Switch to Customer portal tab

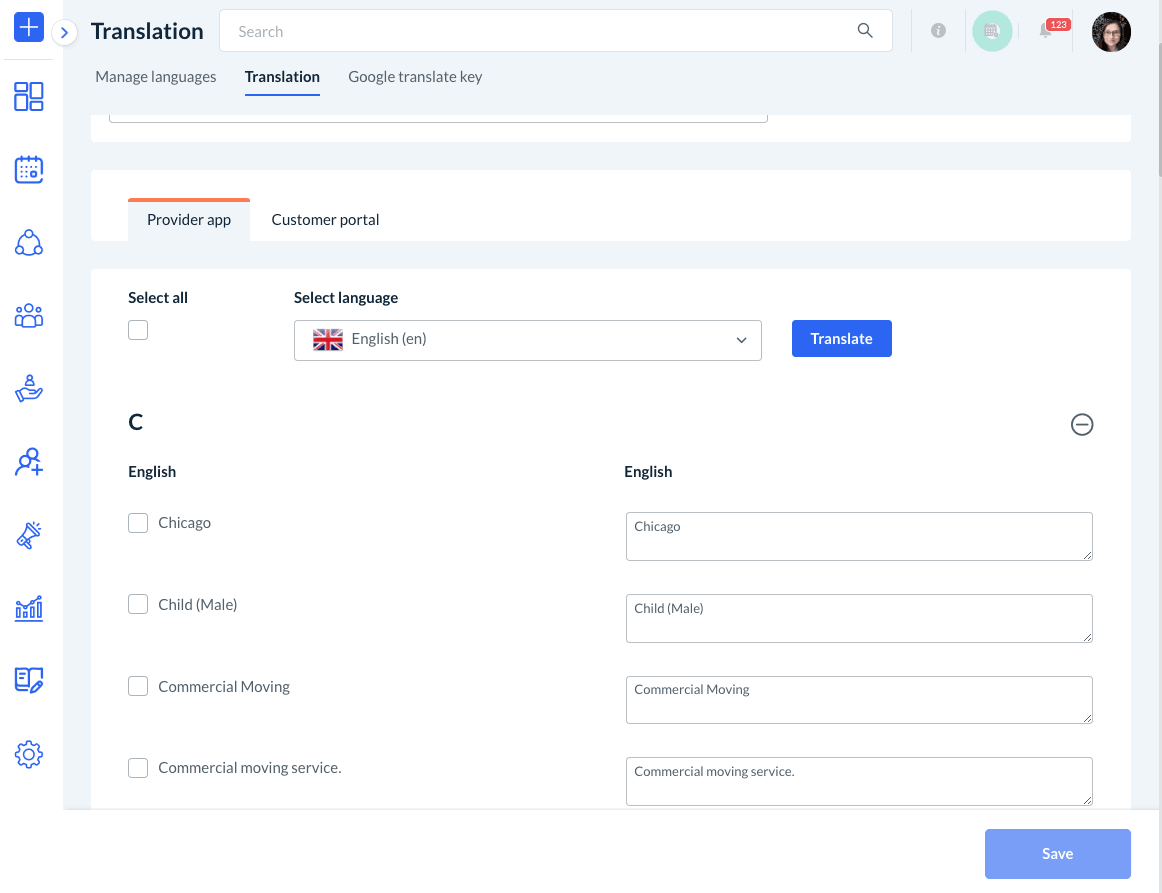coord(325,220)
